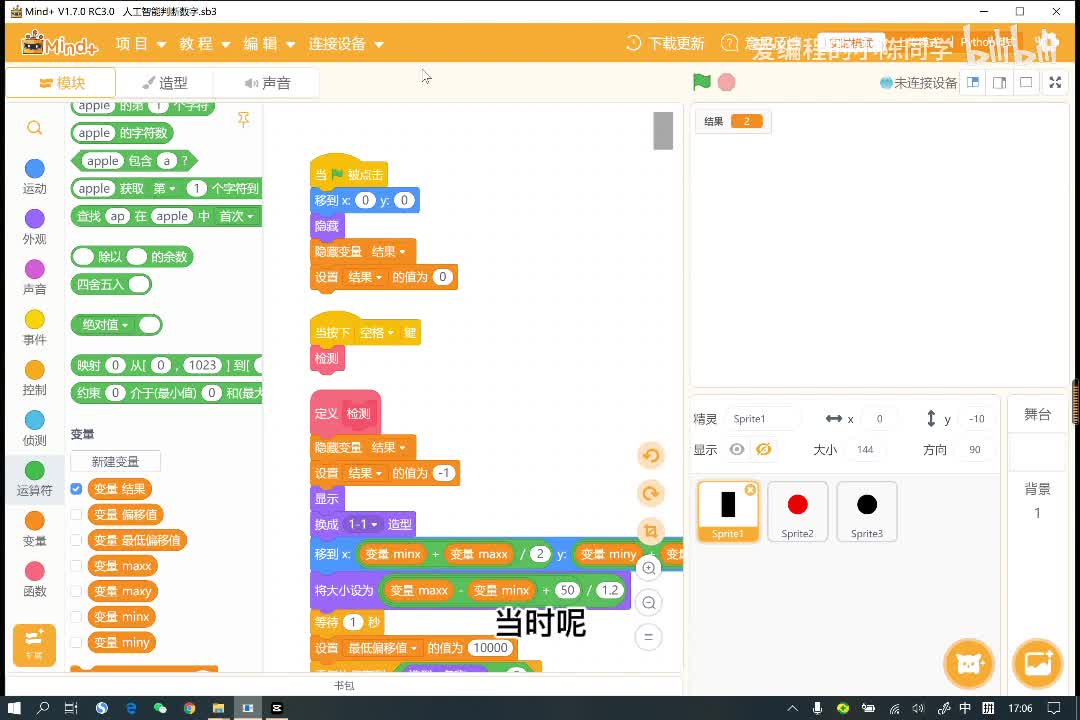Select the stage-only layout icon
Viewport: 1080px width, 720px height.
coord(1026,83)
